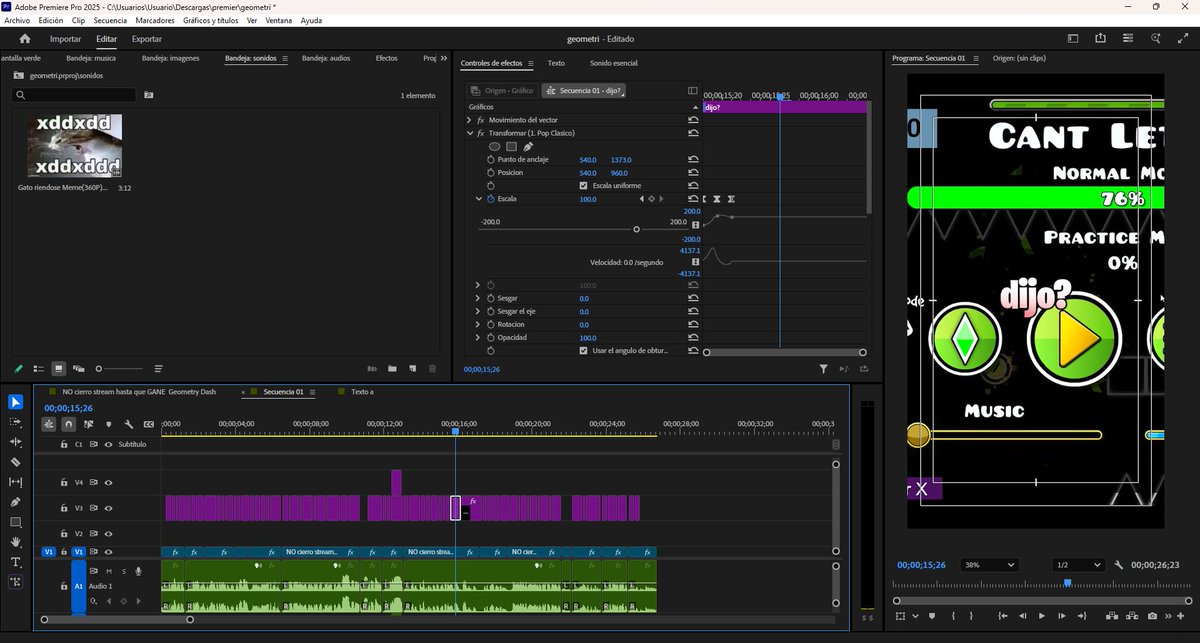Viewport: 1200px width, 643px height.
Task: Open the Secuencia menu
Action: click(110, 20)
